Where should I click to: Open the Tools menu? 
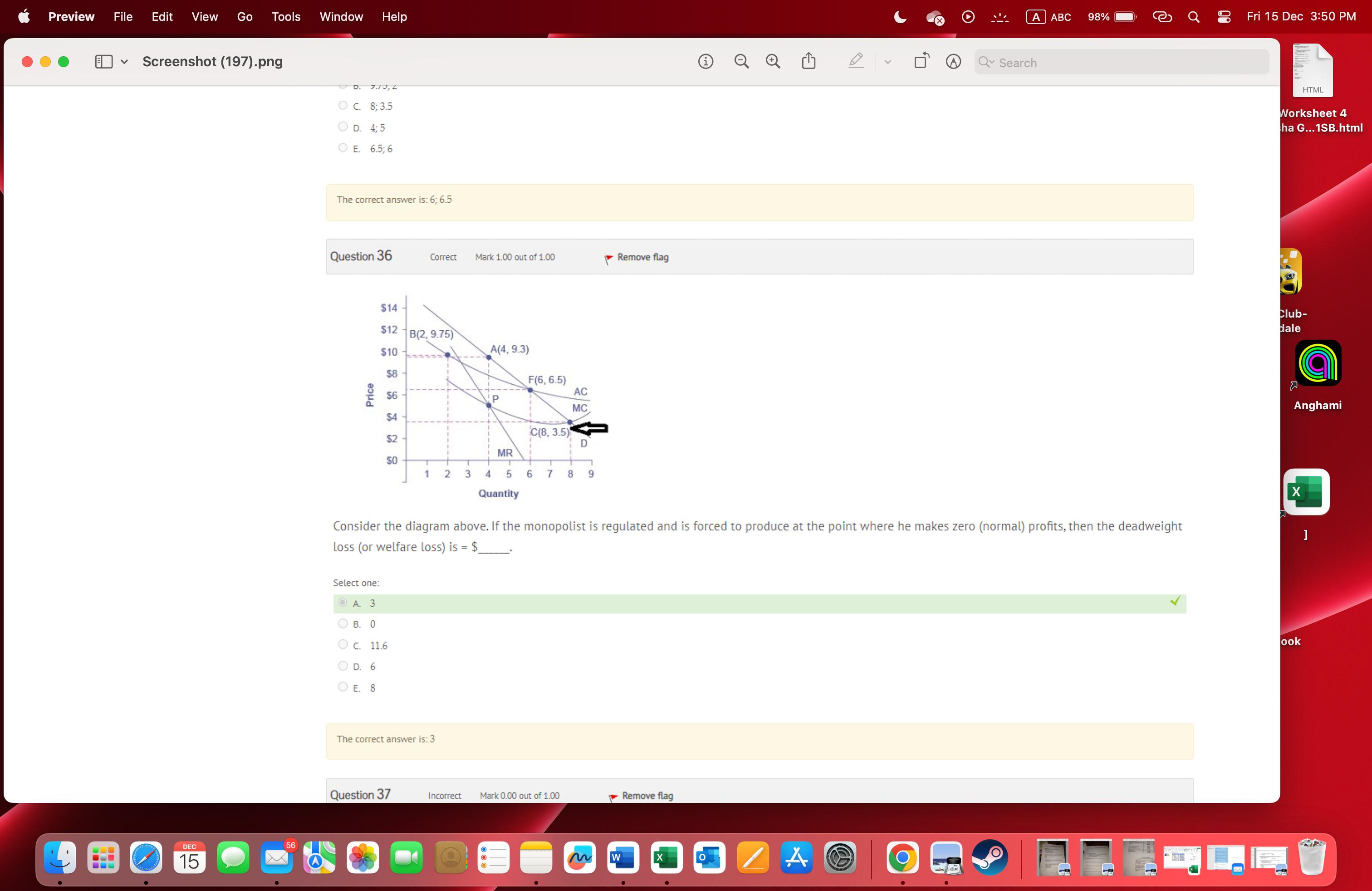pos(286,17)
